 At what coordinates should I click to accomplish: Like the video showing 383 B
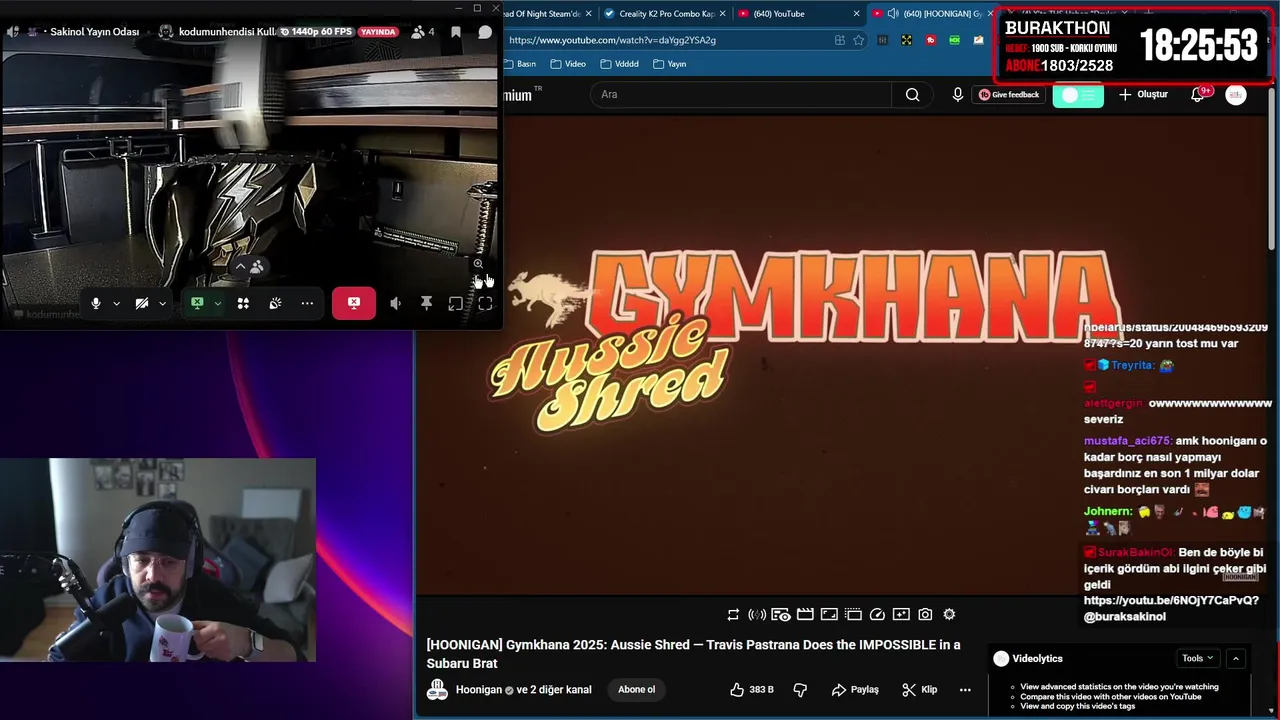coord(751,689)
